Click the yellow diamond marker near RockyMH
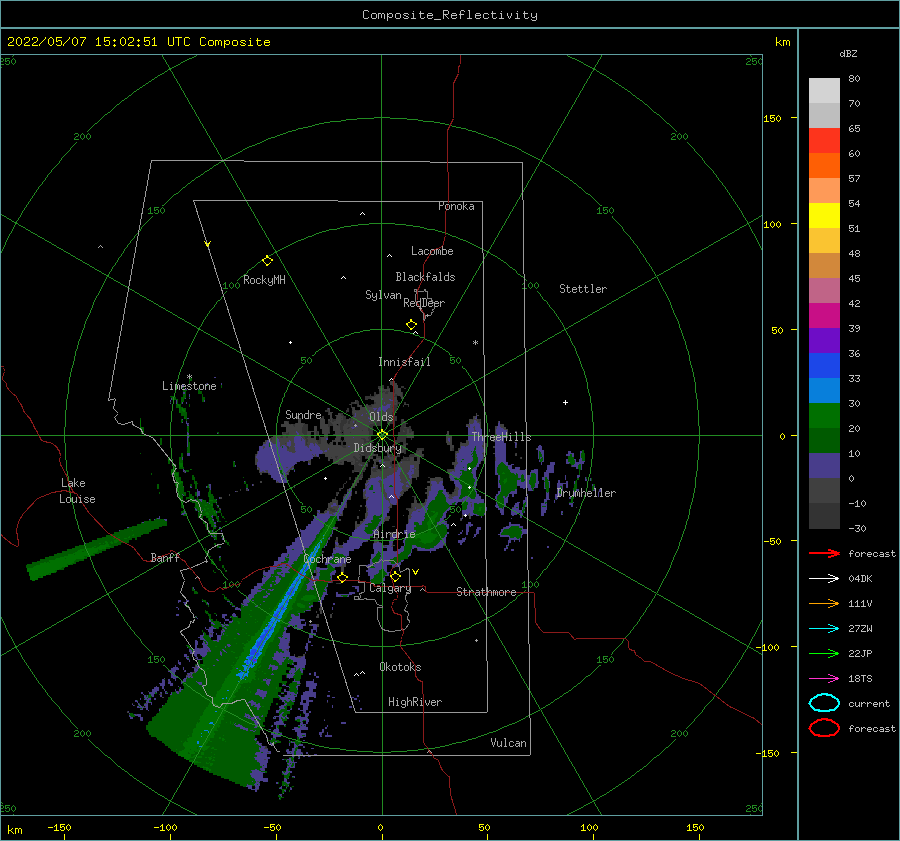The height and width of the screenshot is (841, 900). point(267,261)
